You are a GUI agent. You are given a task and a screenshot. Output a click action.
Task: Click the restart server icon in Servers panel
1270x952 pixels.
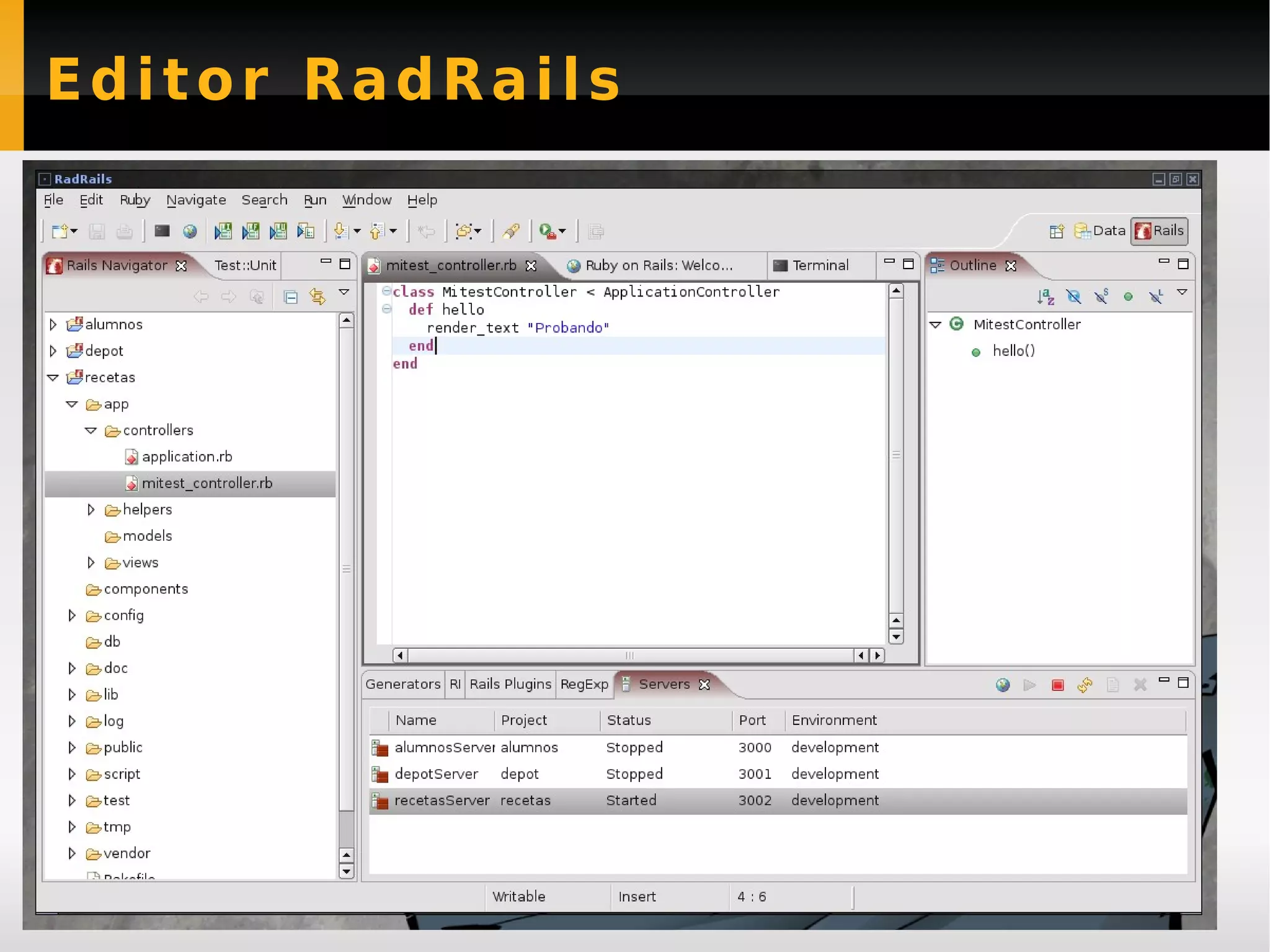[x=1085, y=685]
